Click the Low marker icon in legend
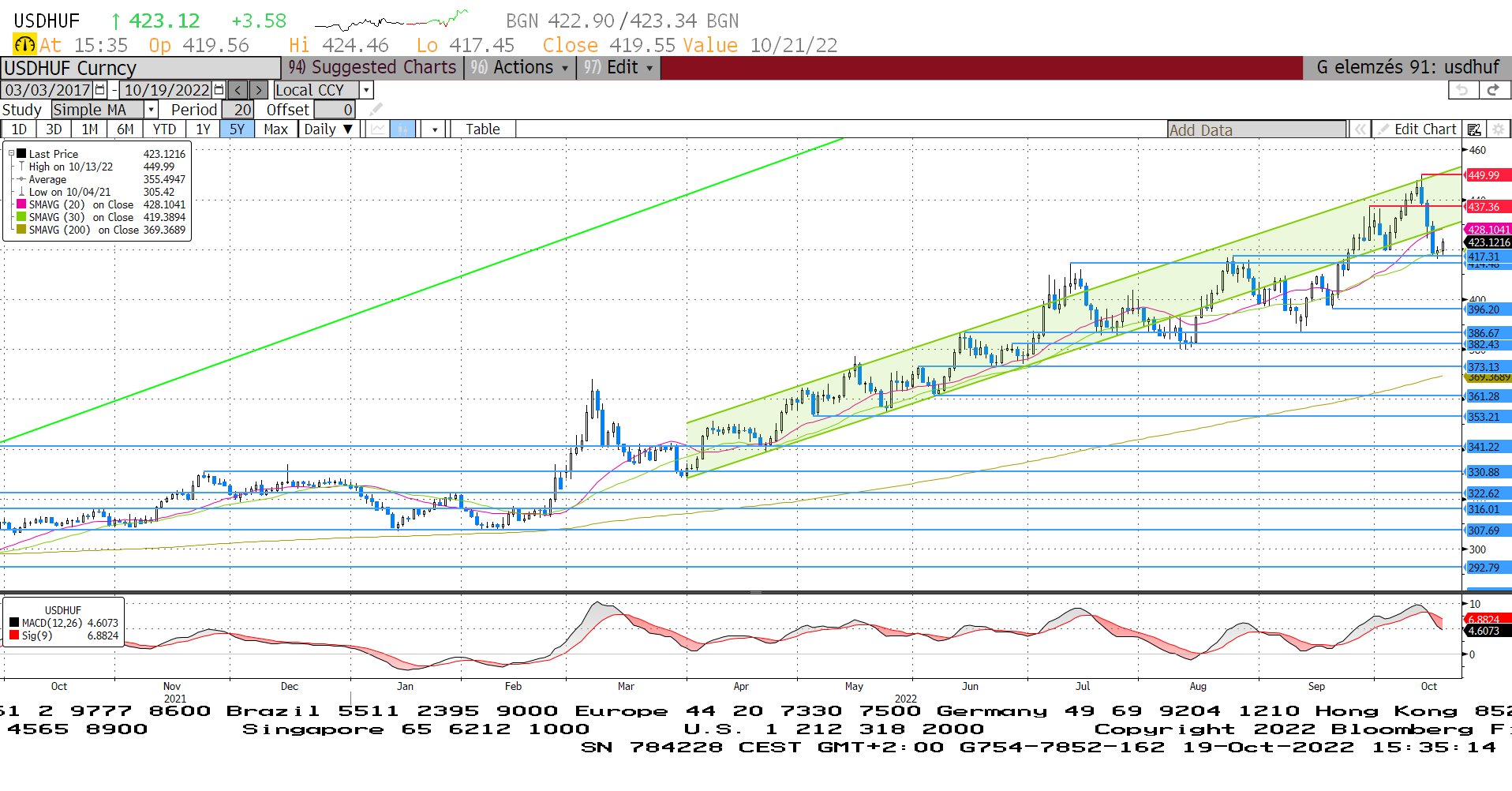The height and width of the screenshot is (791, 1512). 22,192
